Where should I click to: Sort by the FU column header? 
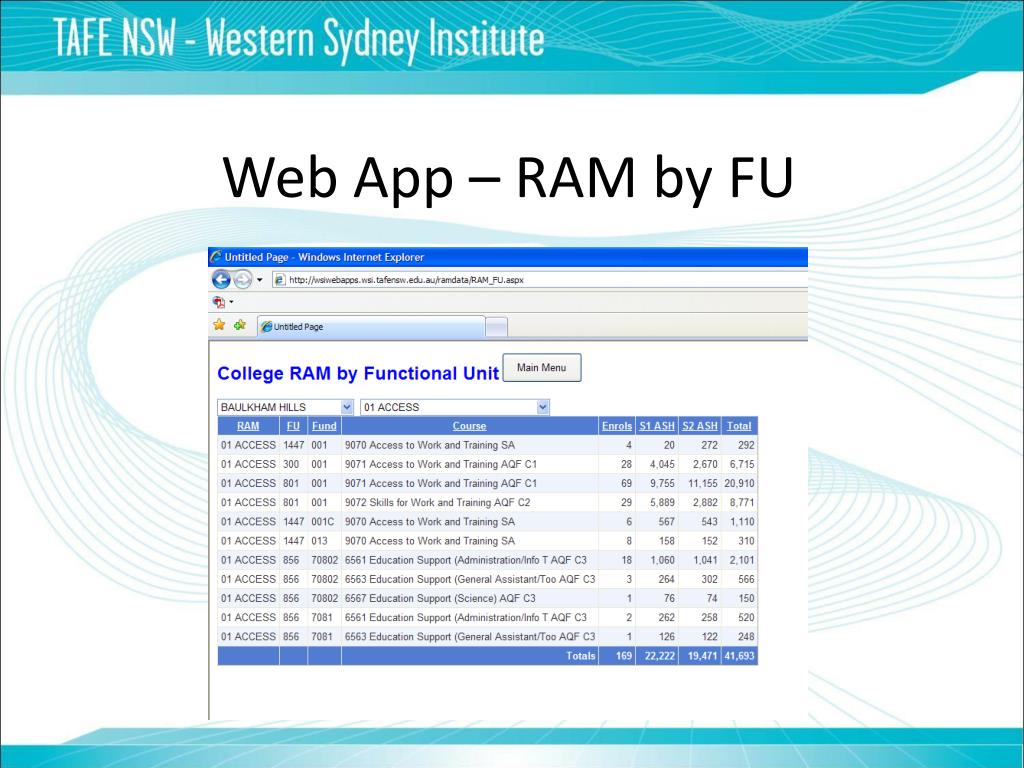[293, 426]
